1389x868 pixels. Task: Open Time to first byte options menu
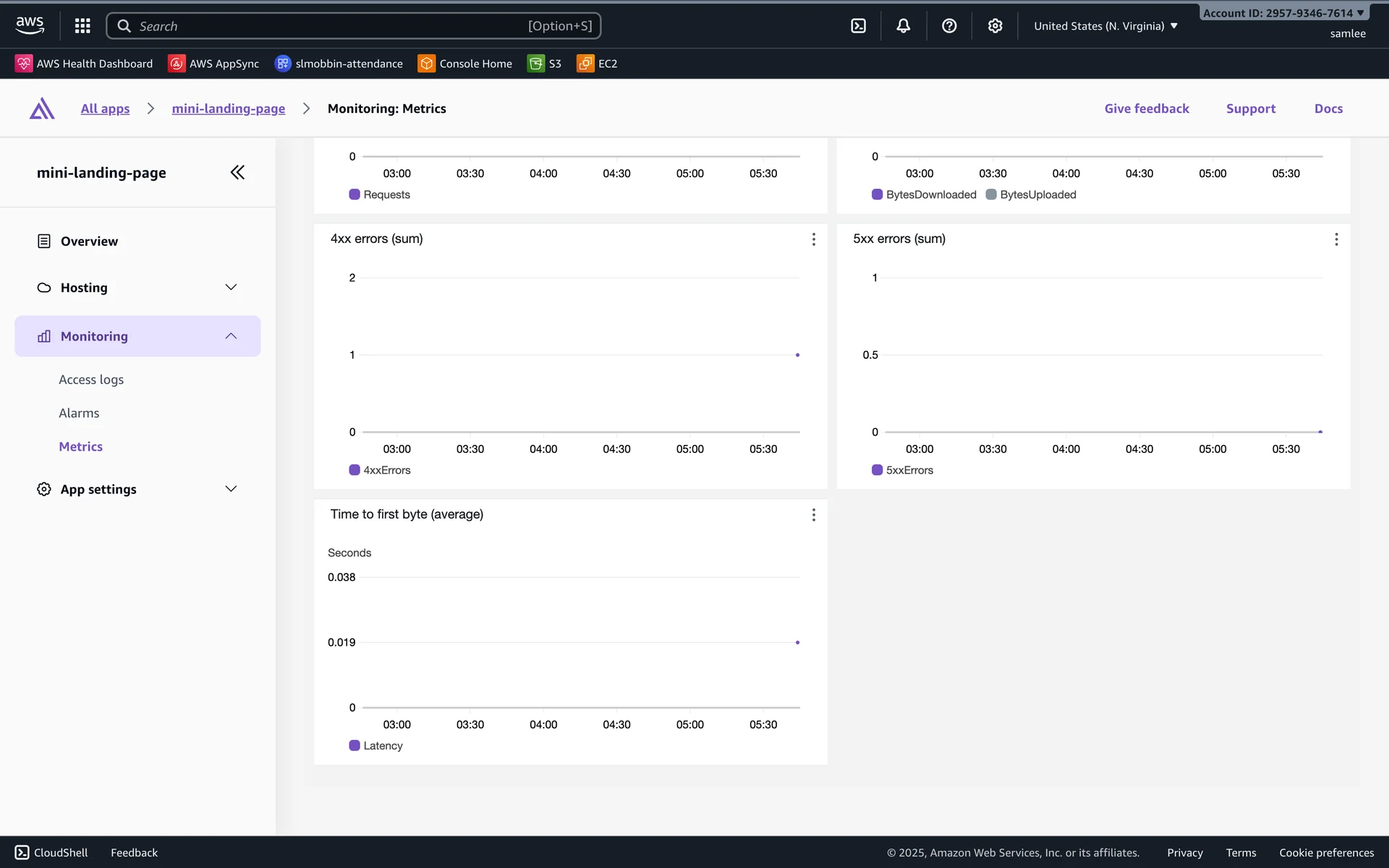814,515
